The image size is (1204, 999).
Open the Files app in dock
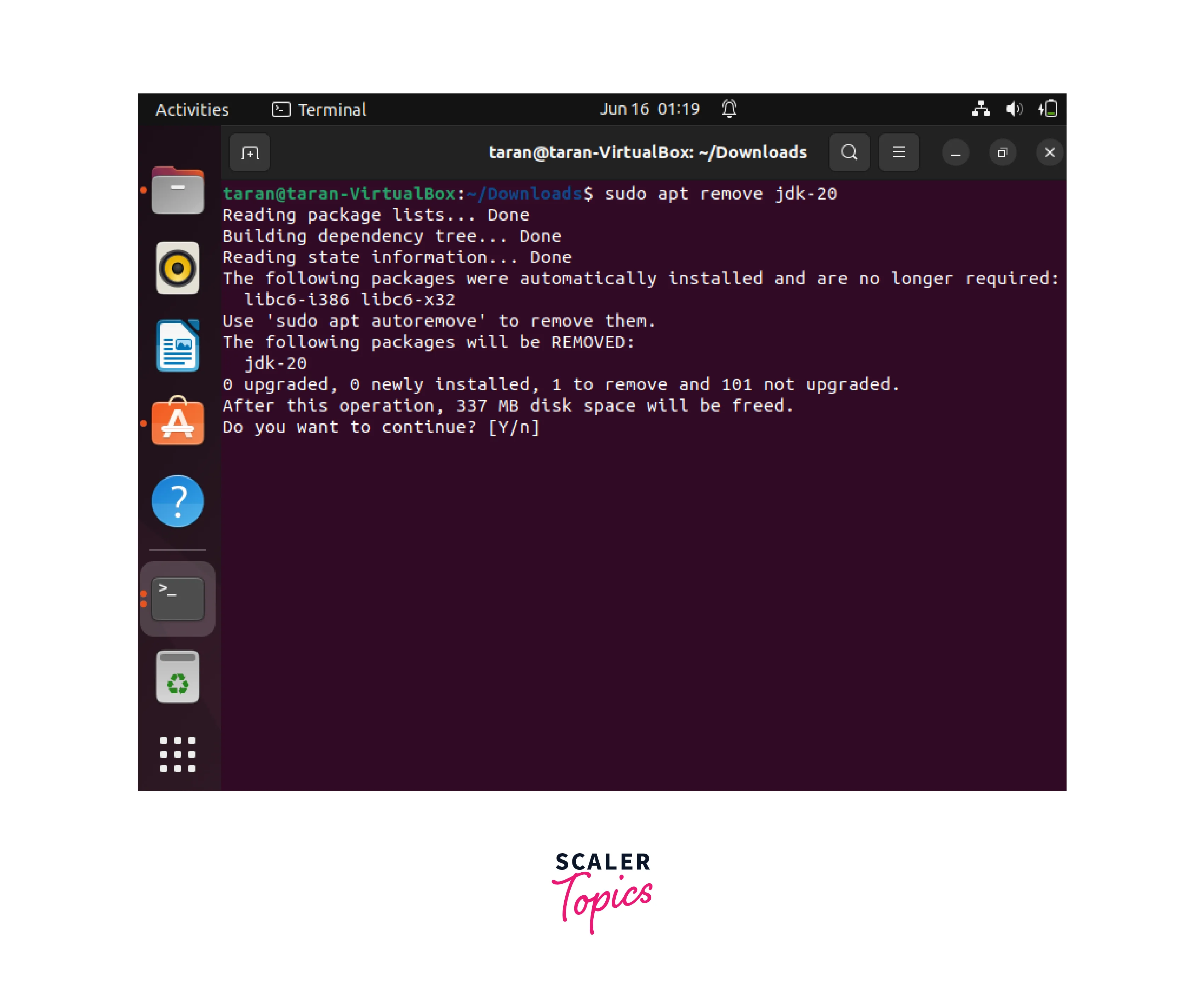click(178, 191)
